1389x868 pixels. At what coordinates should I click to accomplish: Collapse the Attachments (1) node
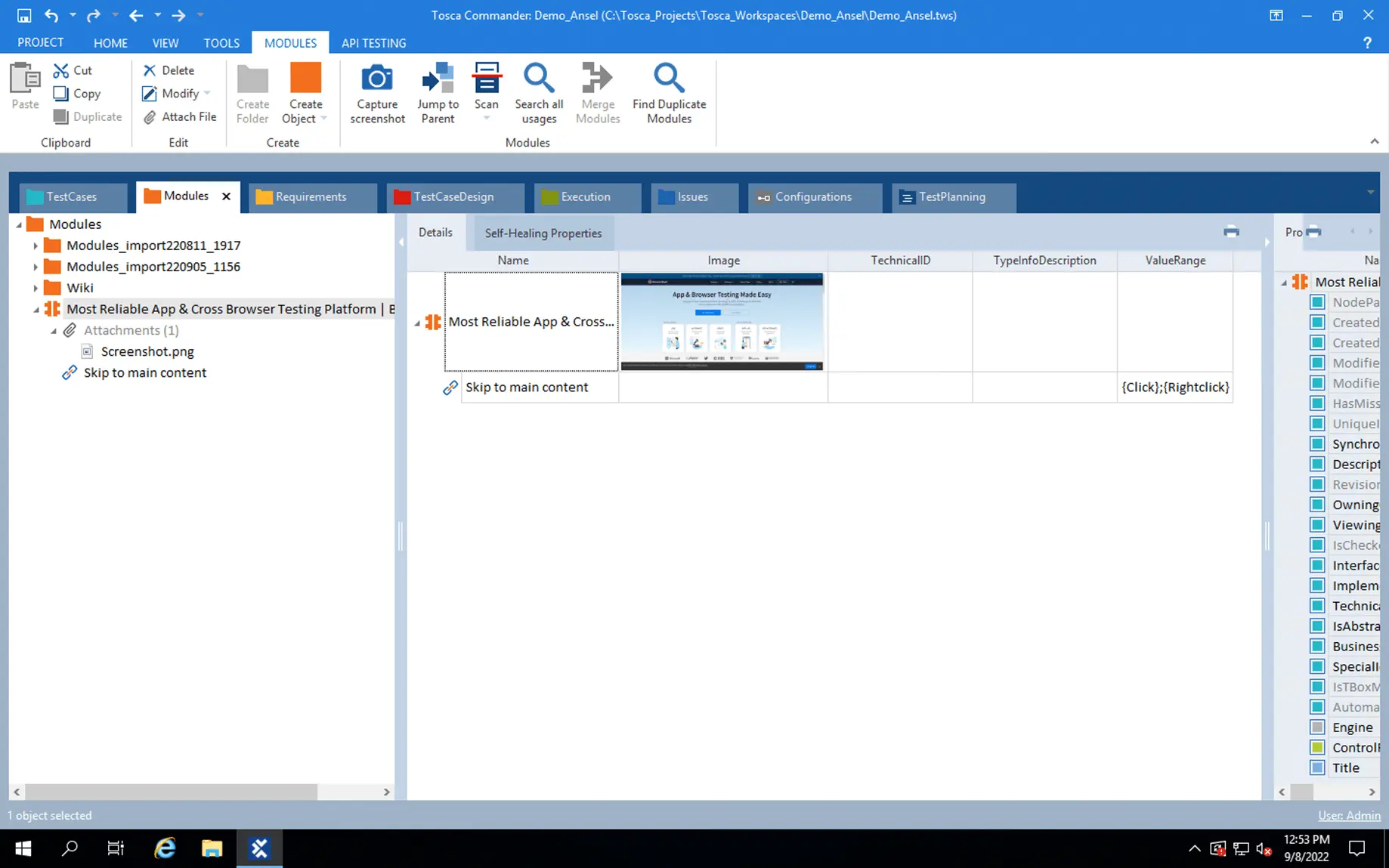(54, 331)
